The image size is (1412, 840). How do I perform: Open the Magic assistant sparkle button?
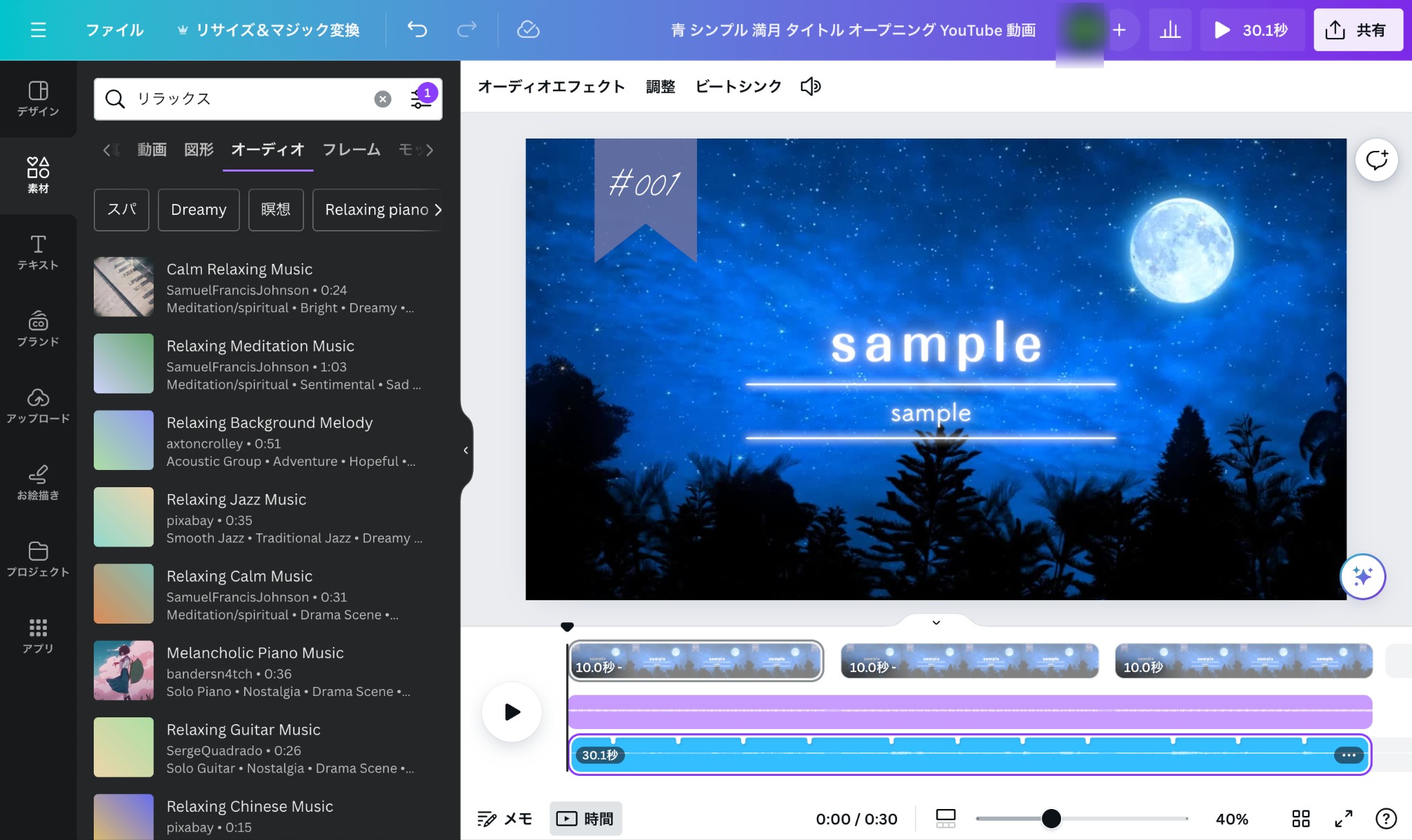pos(1362,576)
